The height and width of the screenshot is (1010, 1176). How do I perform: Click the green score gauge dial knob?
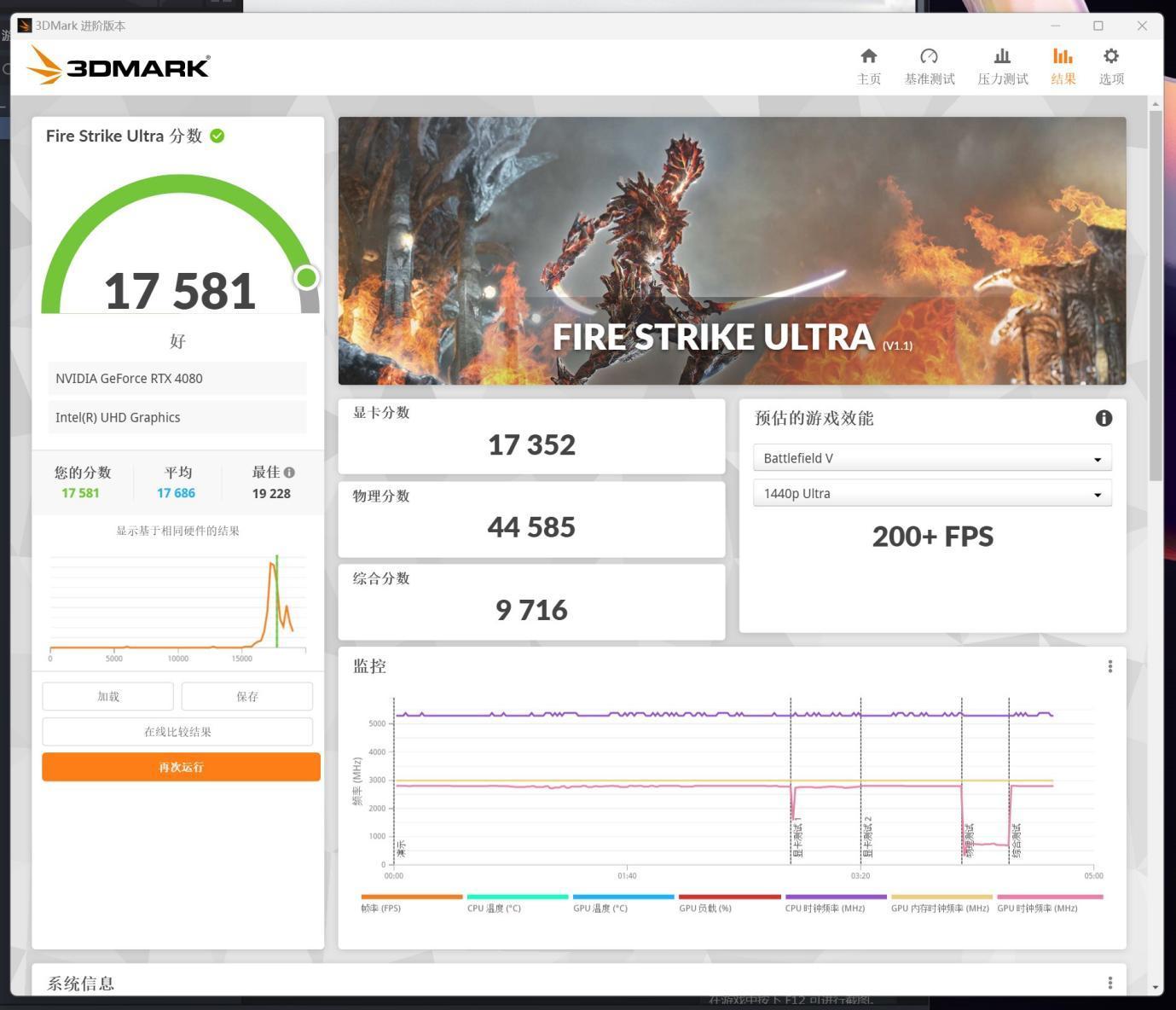point(306,277)
